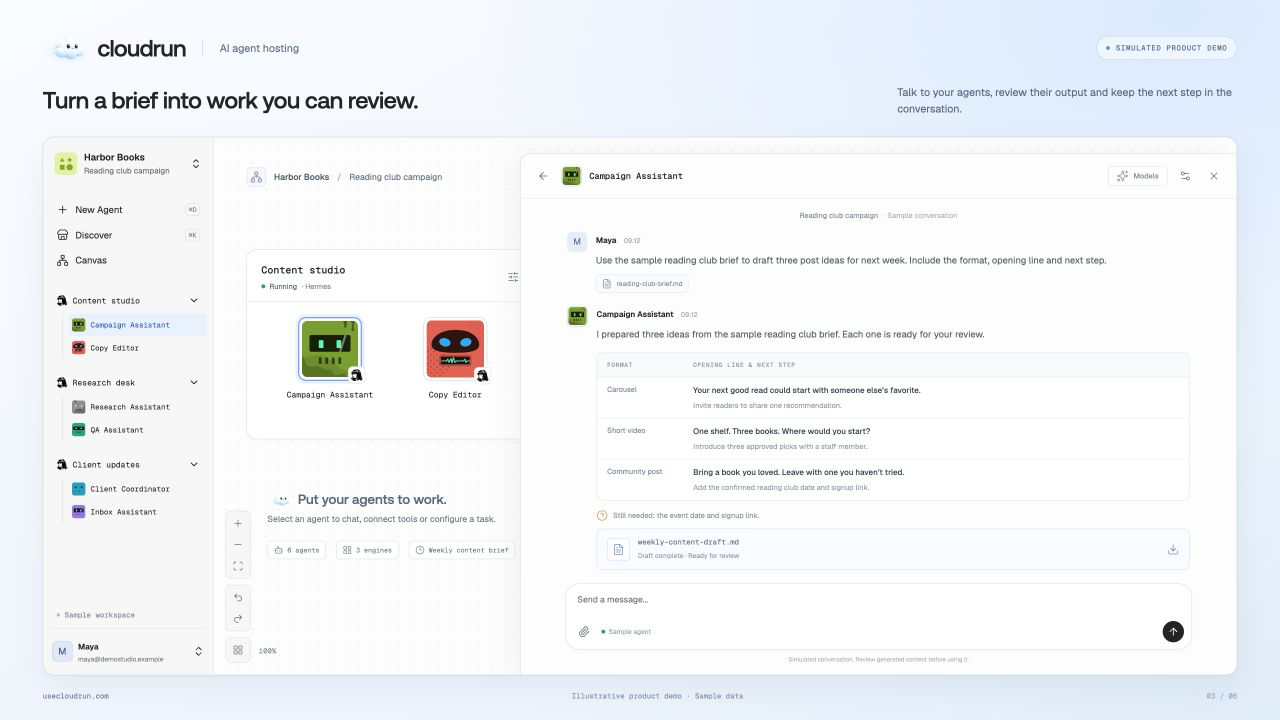This screenshot has height=720, width=1280.
Task: Click the Weekly content brief chip
Action: point(462,550)
